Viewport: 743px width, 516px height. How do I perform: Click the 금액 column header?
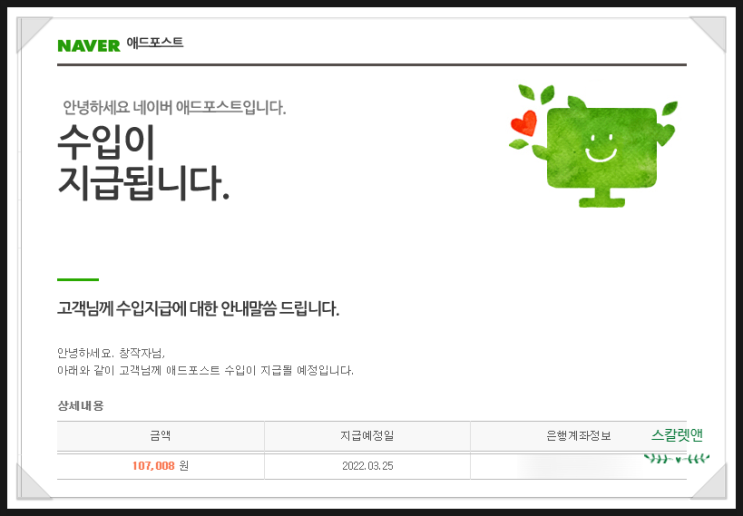161,436
